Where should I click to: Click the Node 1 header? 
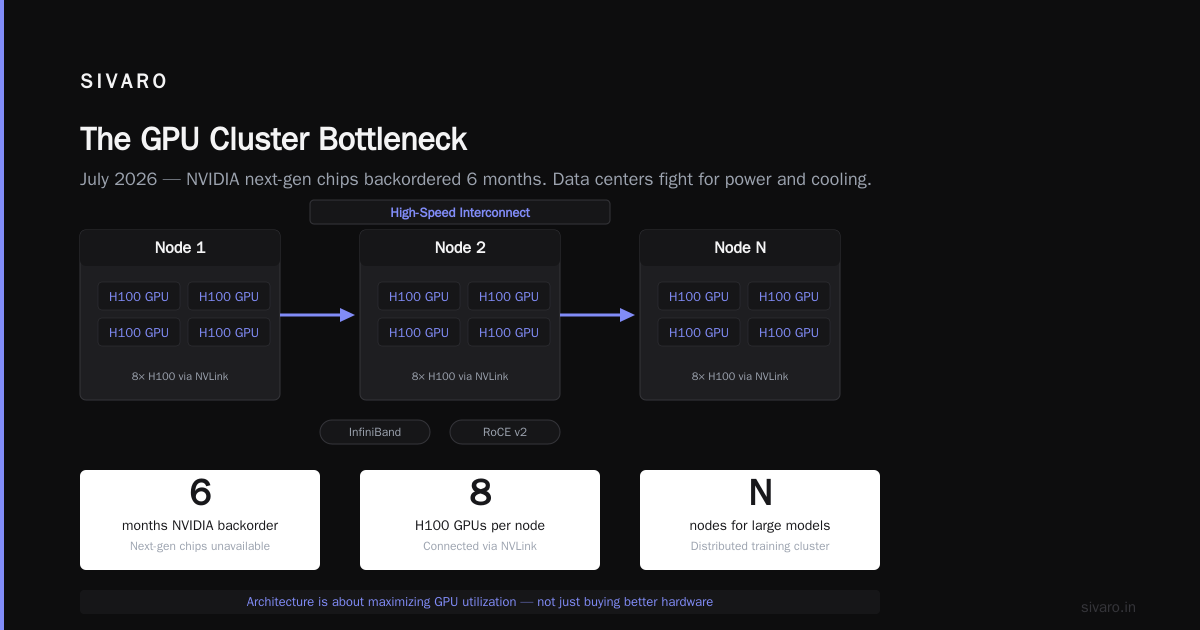pos(180,248)
